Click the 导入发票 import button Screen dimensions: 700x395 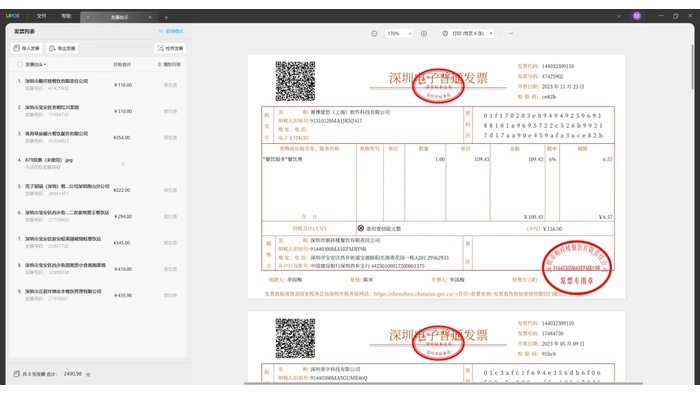[x=26, y=48]
